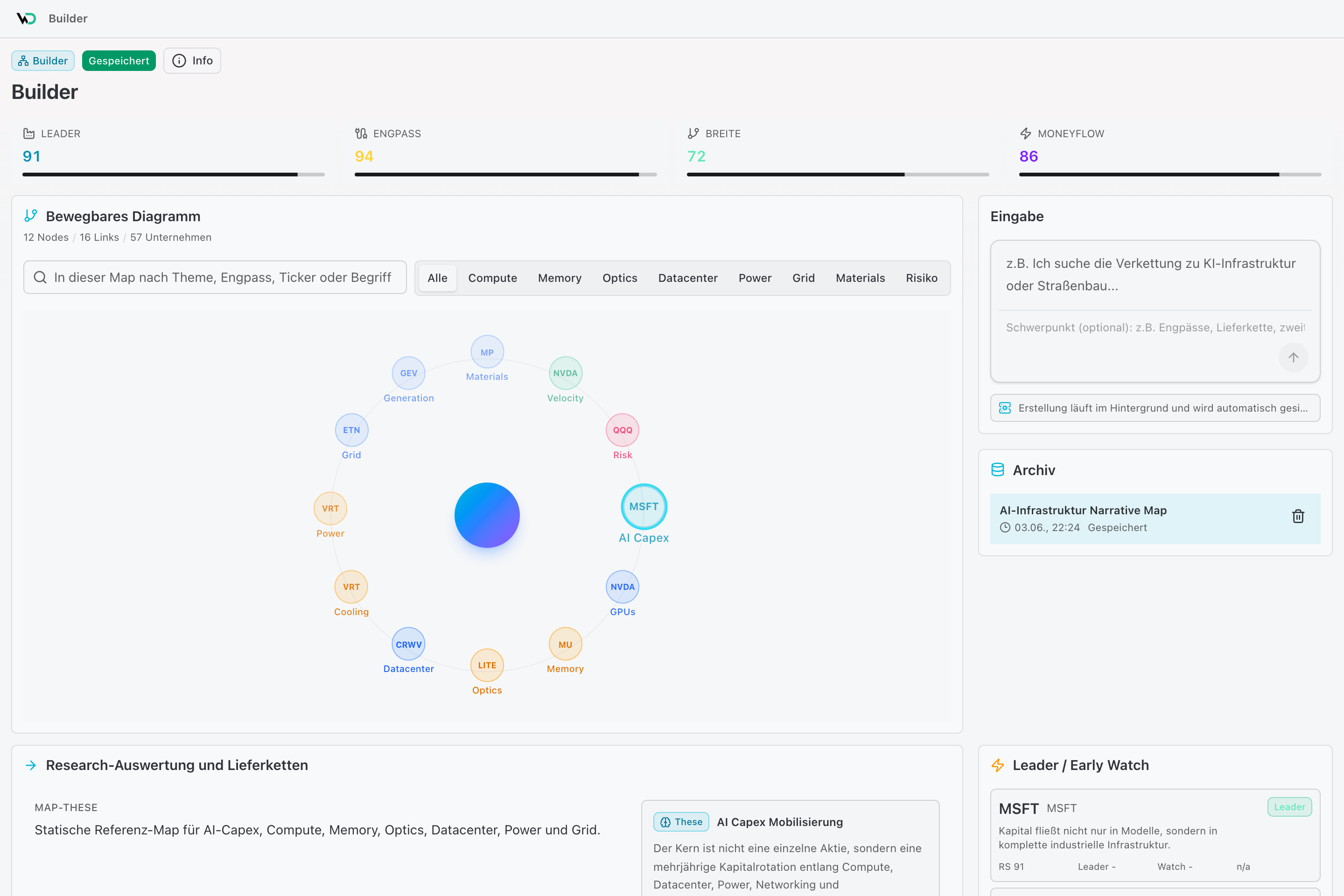Viewport: 1344px width, 896px height.
Task: Click the WD logo in the header
Action: [26, 18]
